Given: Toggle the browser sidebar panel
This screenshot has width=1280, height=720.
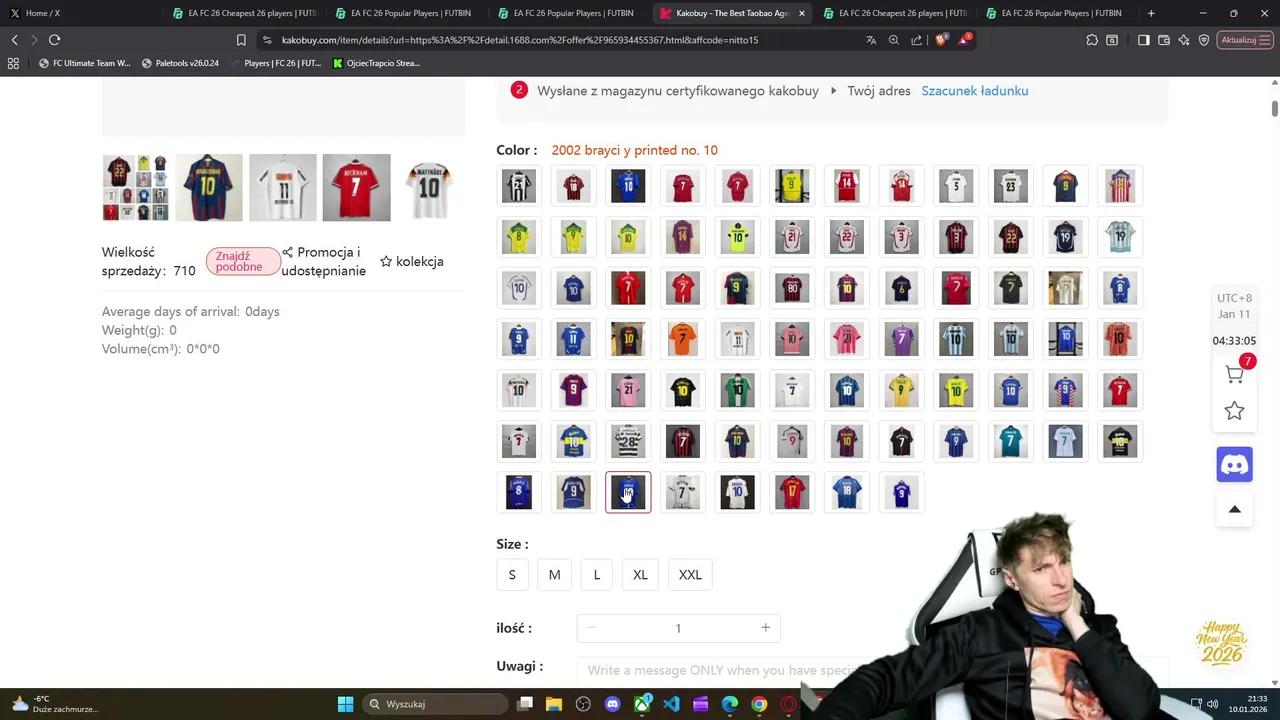Looking at the screenshot, I should point(1143,40).
